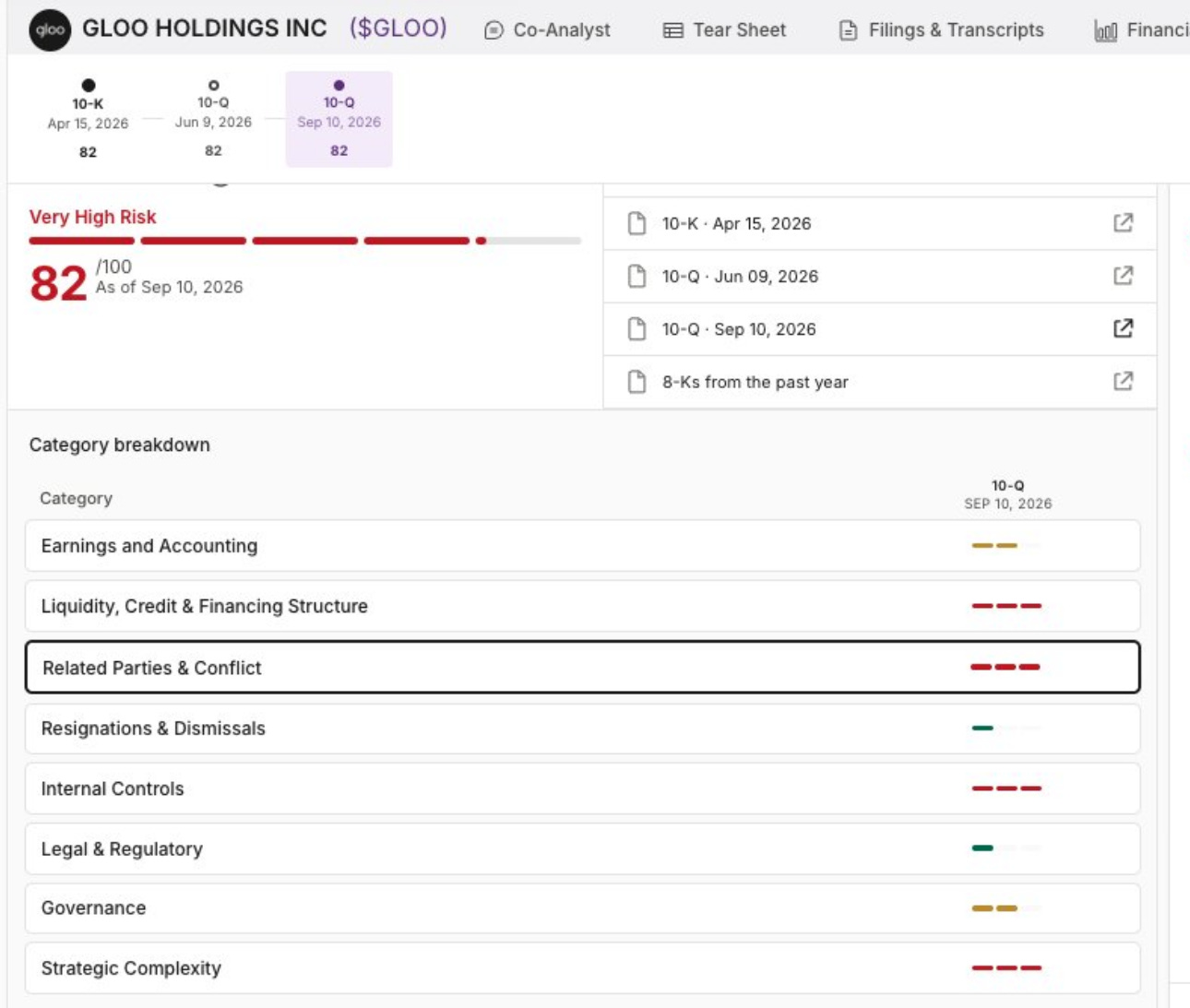
Task: Switch to the Tear Sheet tab
Action: (724, 30)
